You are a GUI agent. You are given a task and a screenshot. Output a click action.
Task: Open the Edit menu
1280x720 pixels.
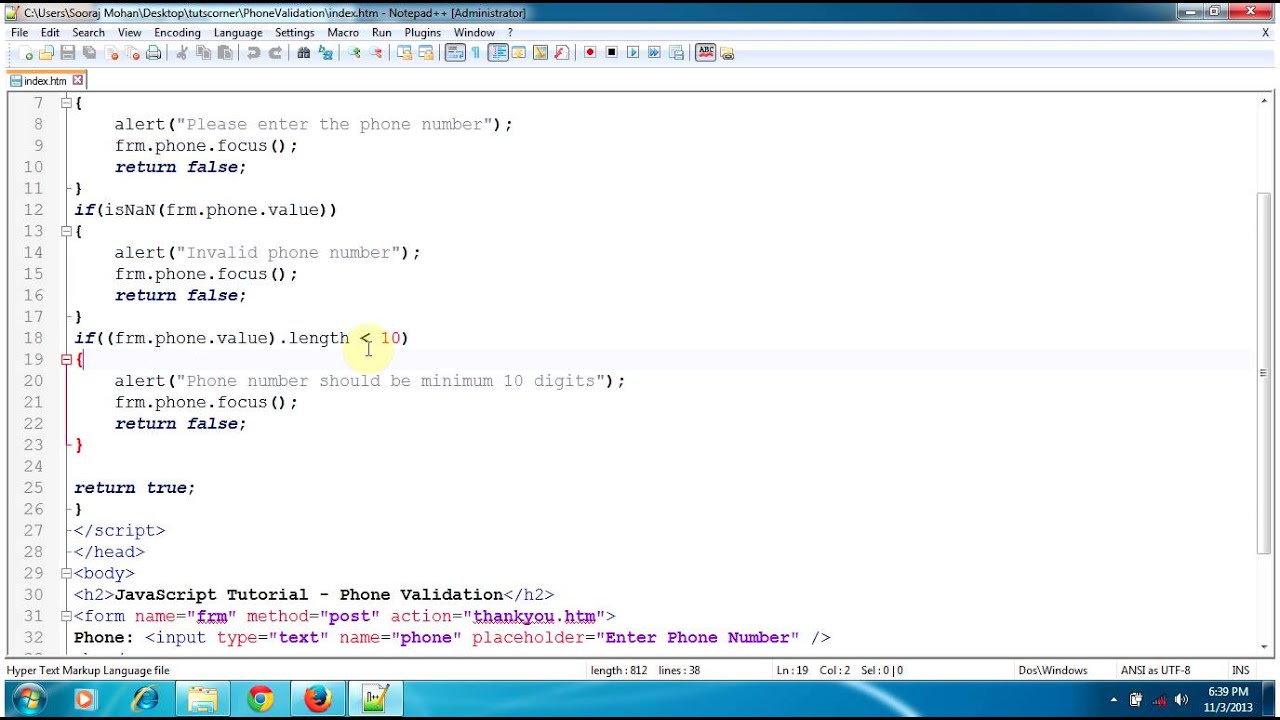(50, 32)
